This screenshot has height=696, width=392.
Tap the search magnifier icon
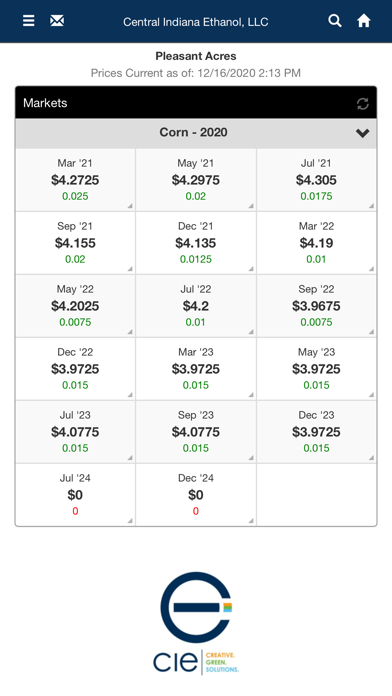click(x=335, y=20)
